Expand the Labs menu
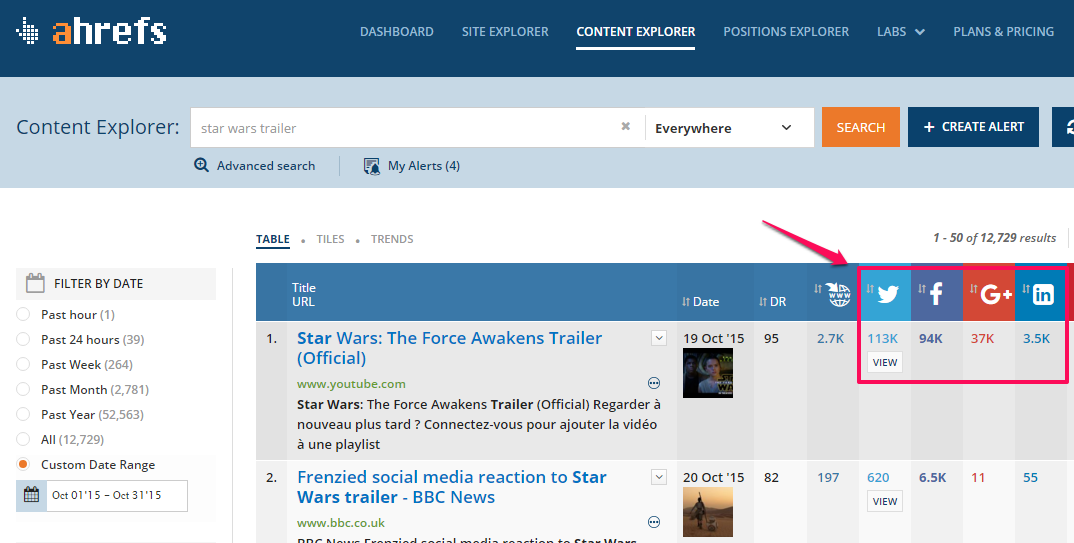1074x543 pixels. (901, 31)
